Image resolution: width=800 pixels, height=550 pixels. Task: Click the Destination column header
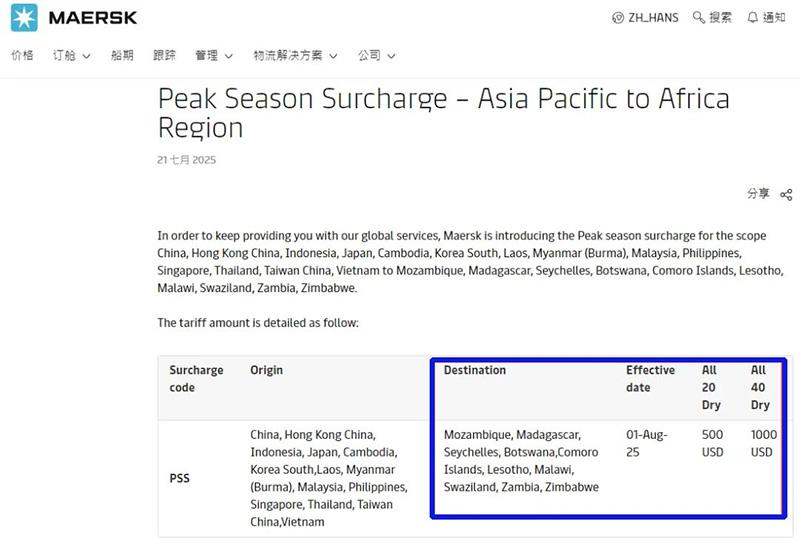[x=475, y=370]
